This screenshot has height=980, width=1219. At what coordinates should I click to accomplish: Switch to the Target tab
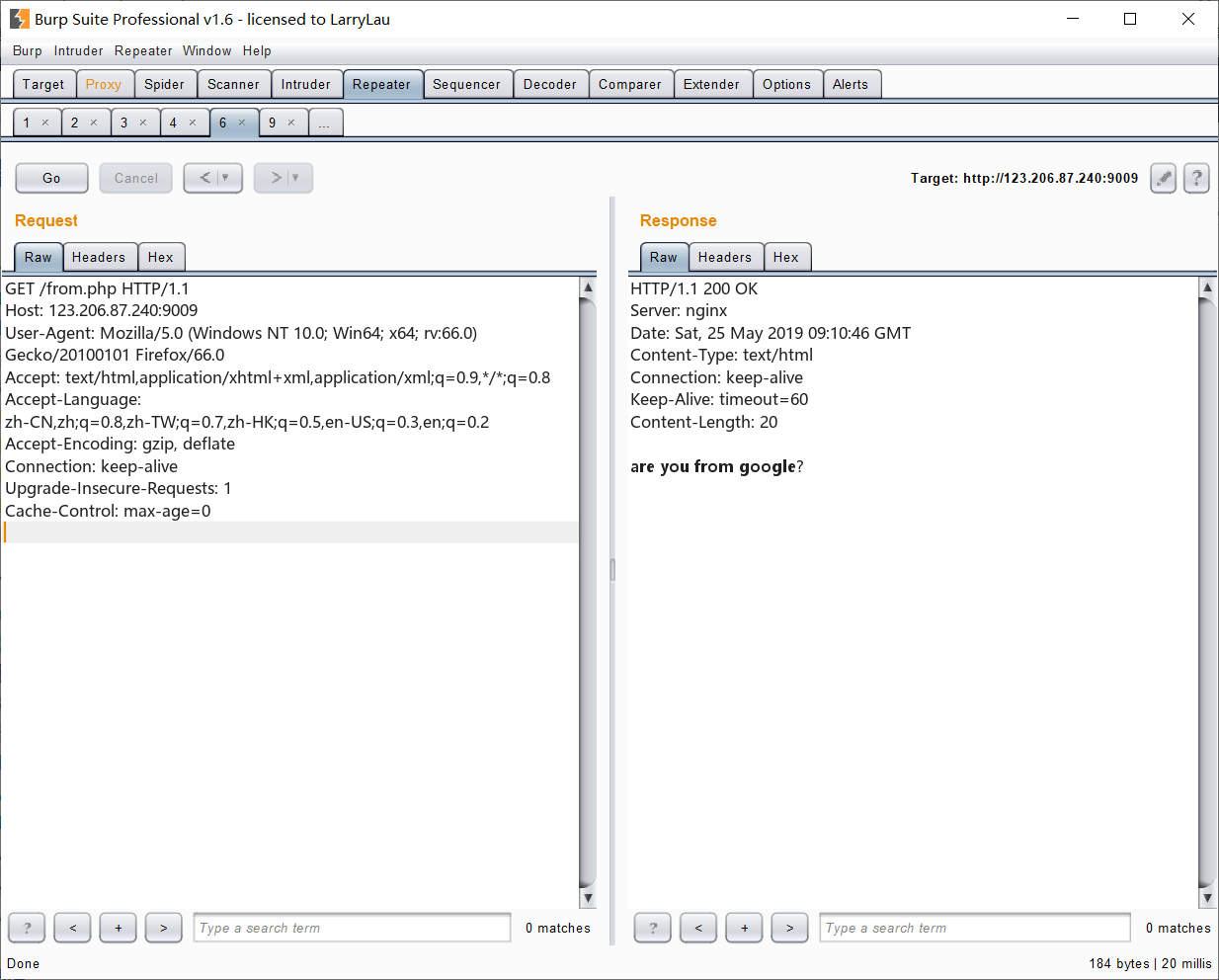coord(43,84)
